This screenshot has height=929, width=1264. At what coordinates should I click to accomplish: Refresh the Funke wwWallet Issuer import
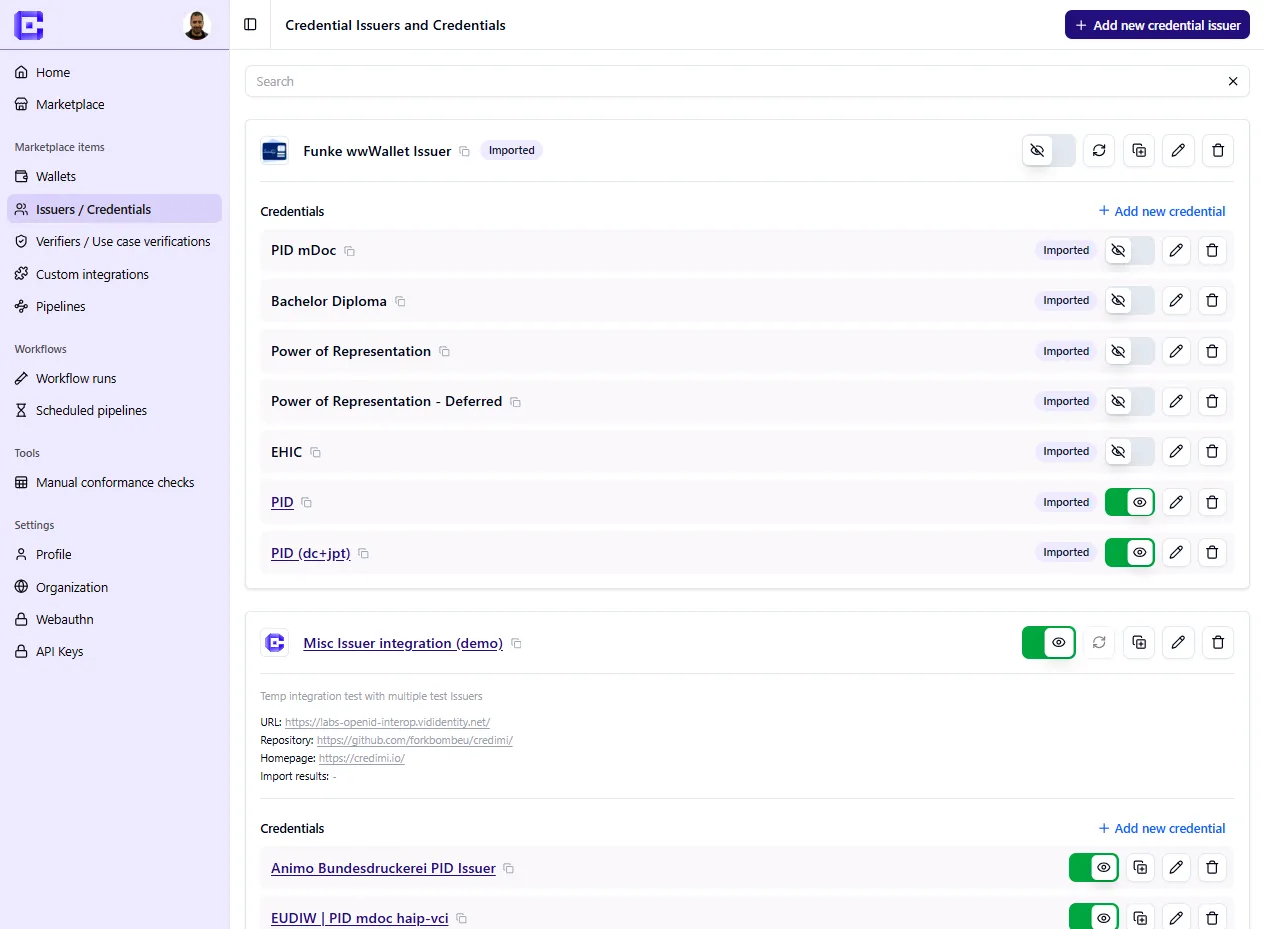[x=1099, y=150]
